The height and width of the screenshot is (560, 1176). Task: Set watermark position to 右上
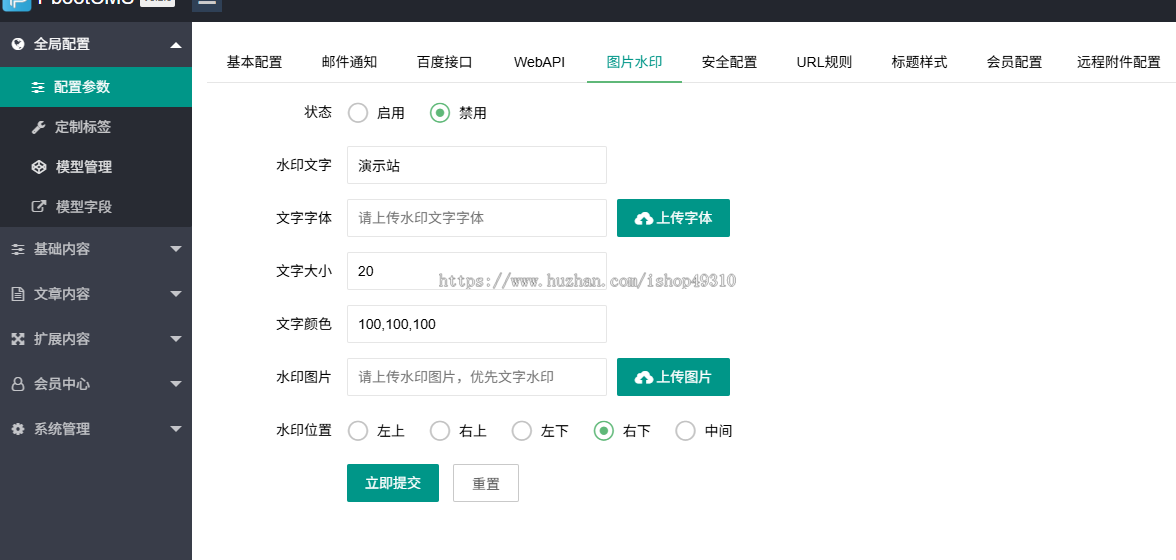pyautogui.click(x=440, y=431)
